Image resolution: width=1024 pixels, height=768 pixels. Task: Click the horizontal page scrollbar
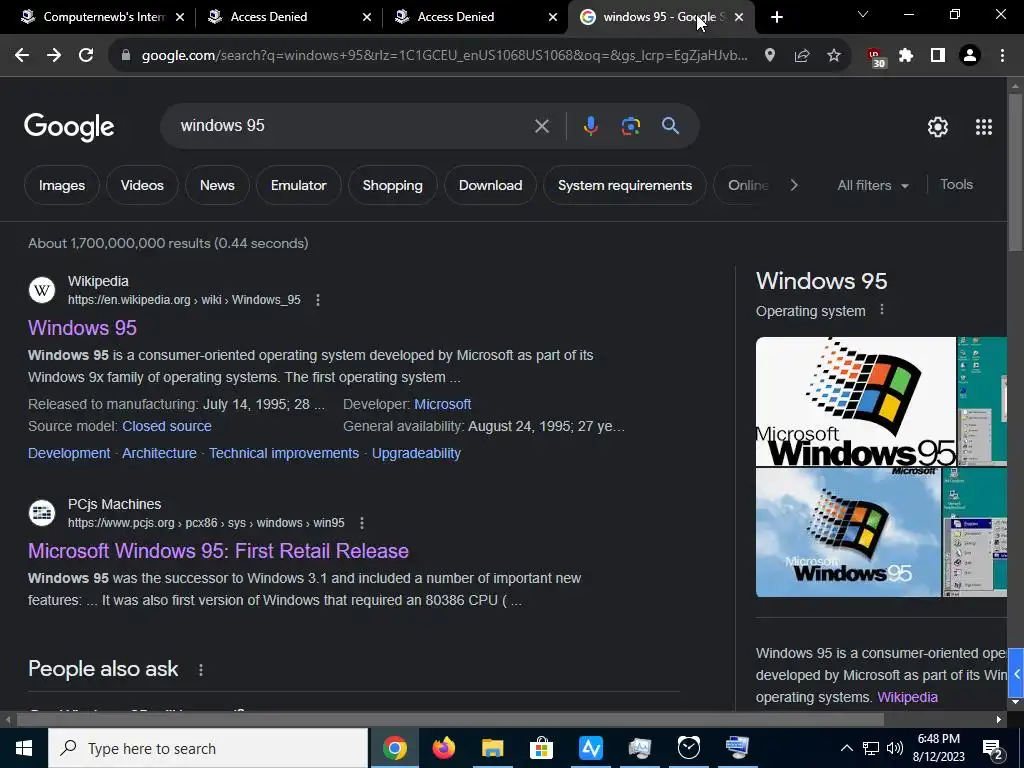(450, 720)
